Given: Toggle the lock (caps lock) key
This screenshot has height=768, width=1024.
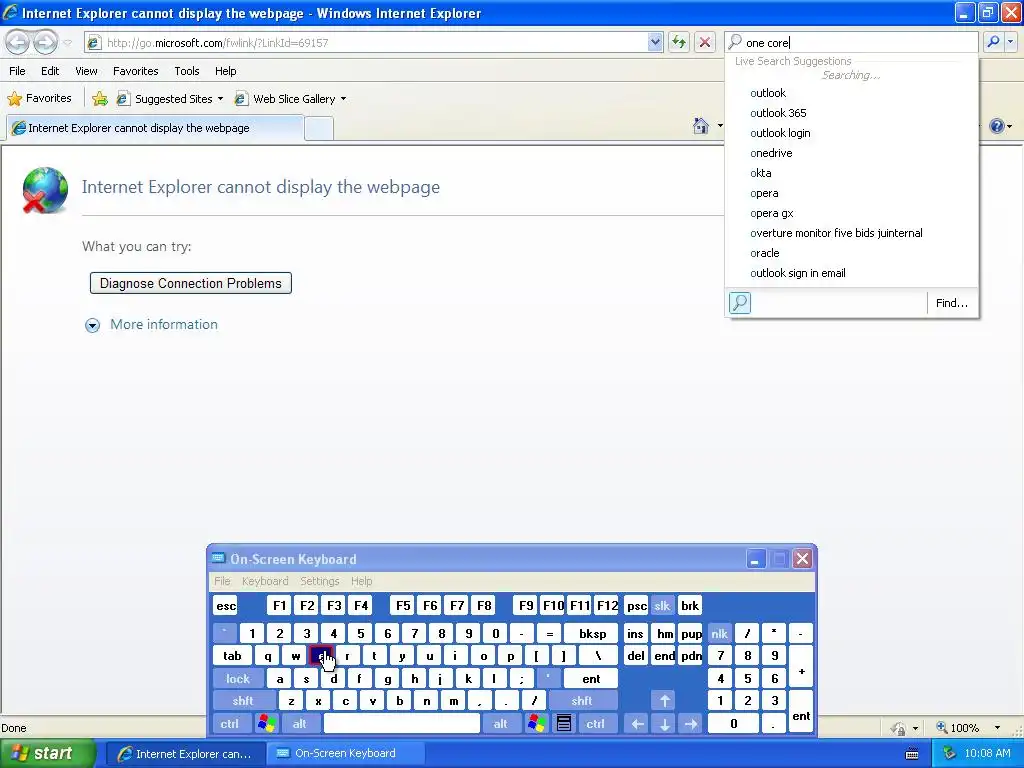Looking at the screenshot, I should 238,679.
